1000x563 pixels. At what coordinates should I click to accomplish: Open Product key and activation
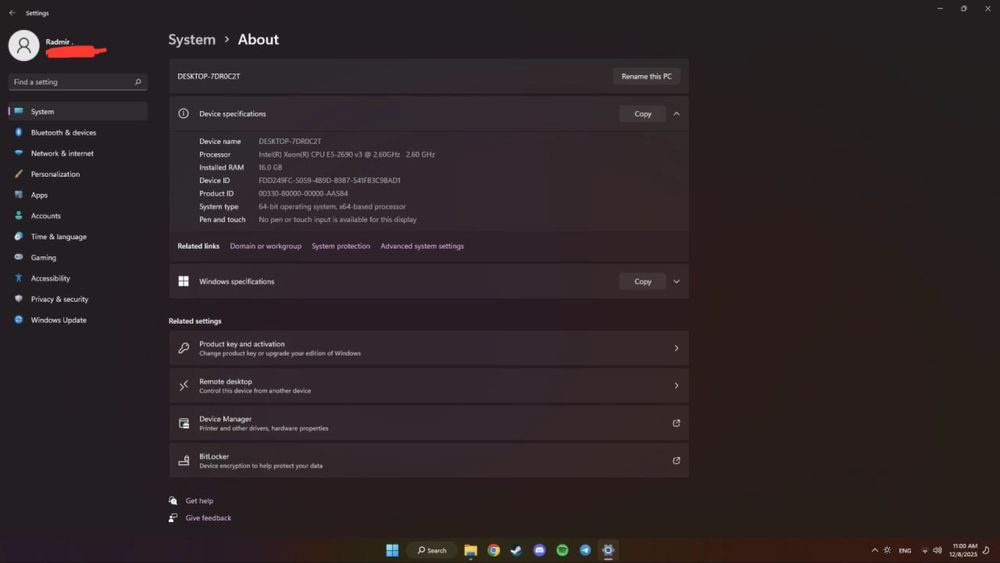pos(429,348)
